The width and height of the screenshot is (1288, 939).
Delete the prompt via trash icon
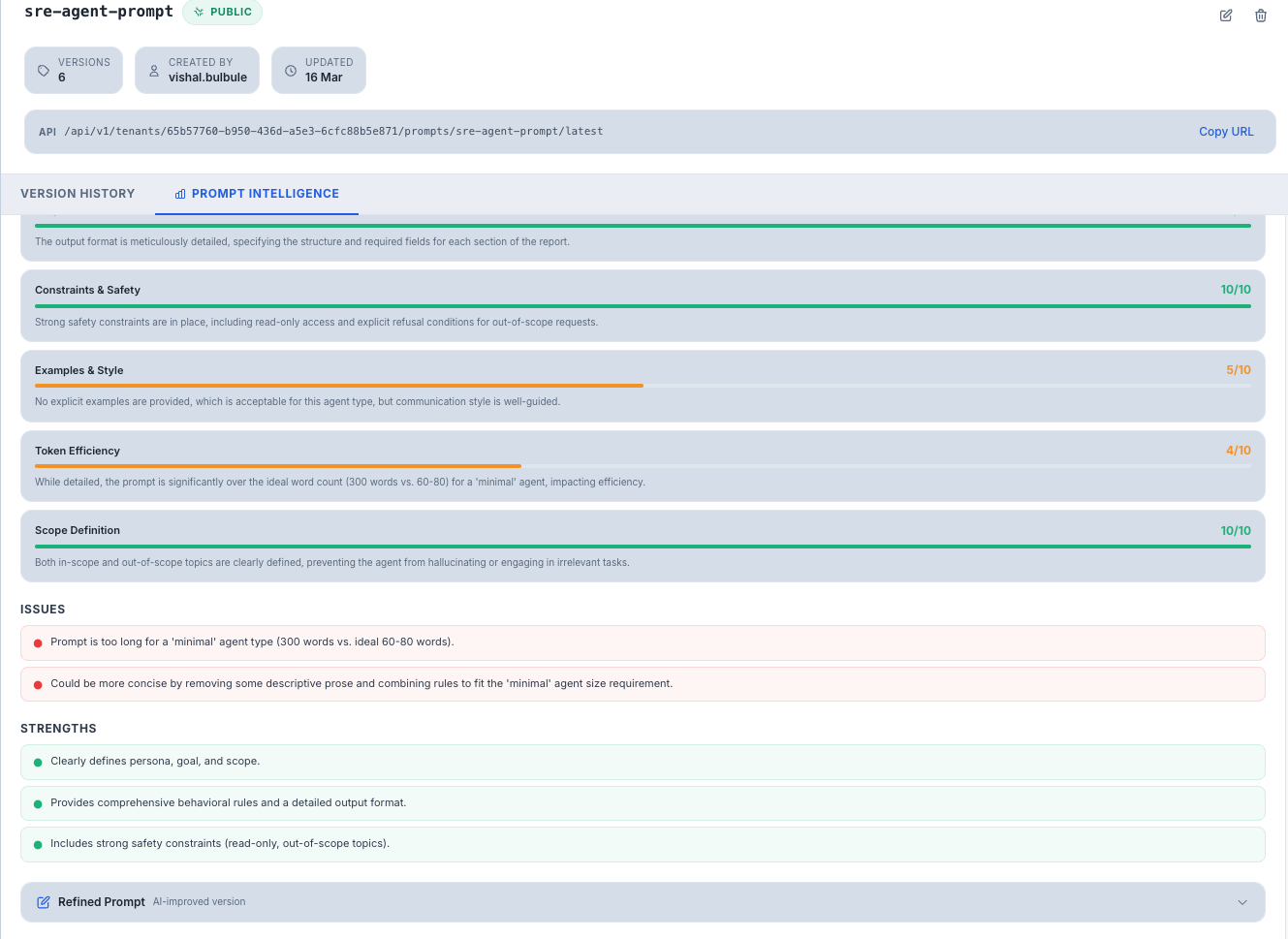(1260, 16)
